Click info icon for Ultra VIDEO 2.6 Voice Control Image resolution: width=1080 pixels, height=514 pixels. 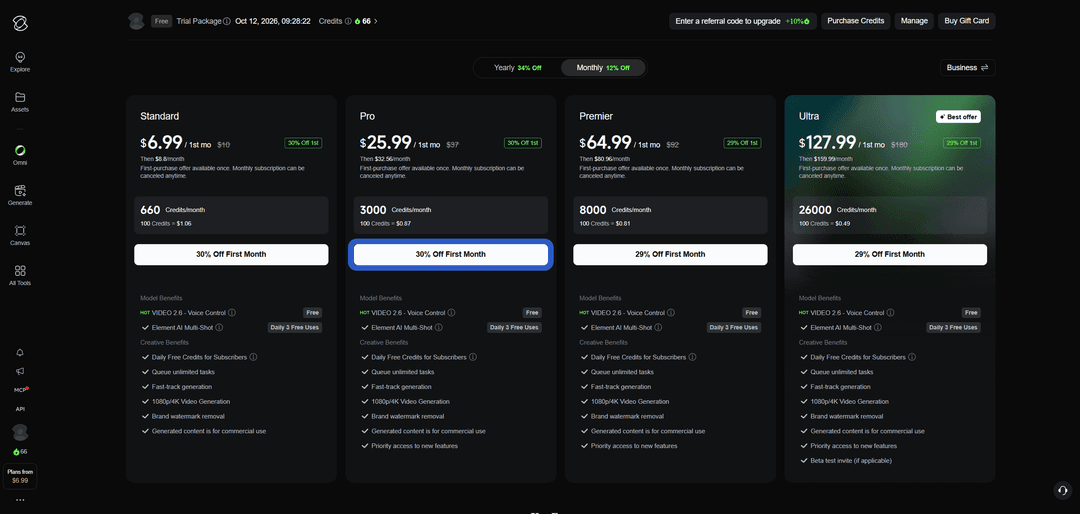click(x=890, y=313)
